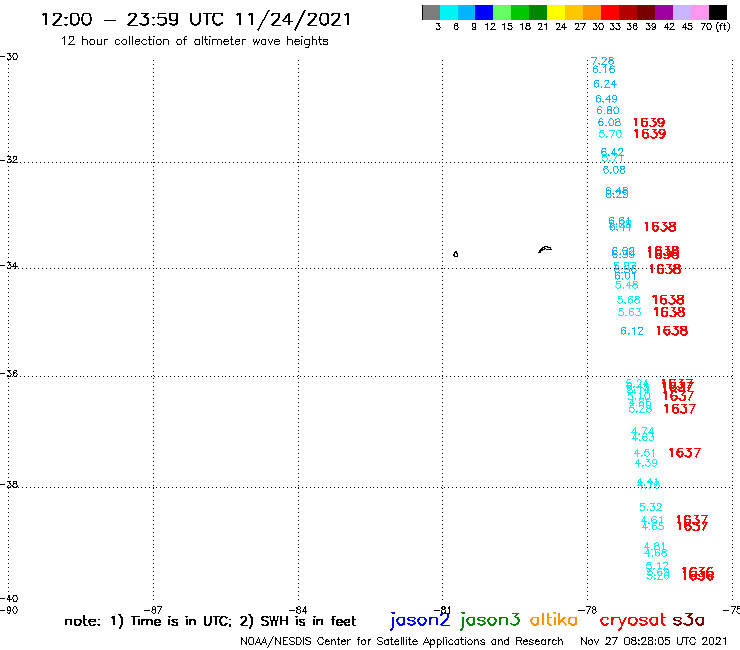This screenshot has width=740, height=650.
Task: Click the blue 'jason2' satellite label
Action: [x=420, y=620]
